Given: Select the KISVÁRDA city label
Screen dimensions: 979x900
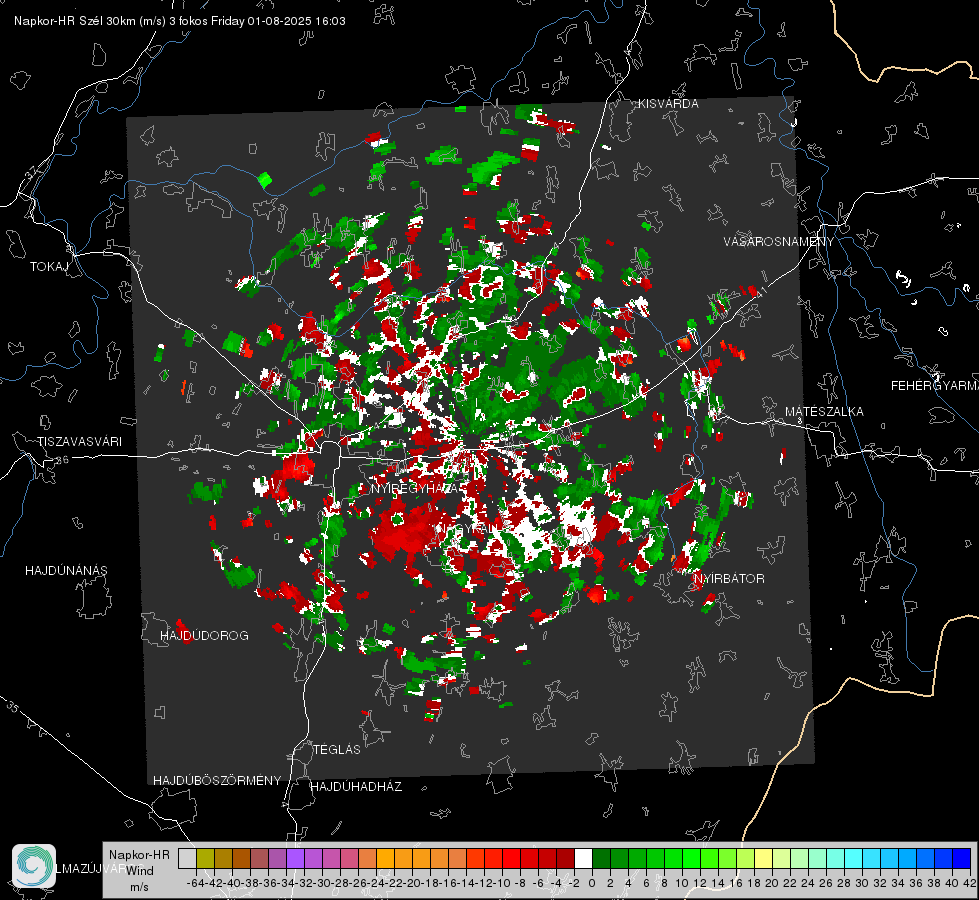Looking at the screenshot, I should [x=668, y=104].
